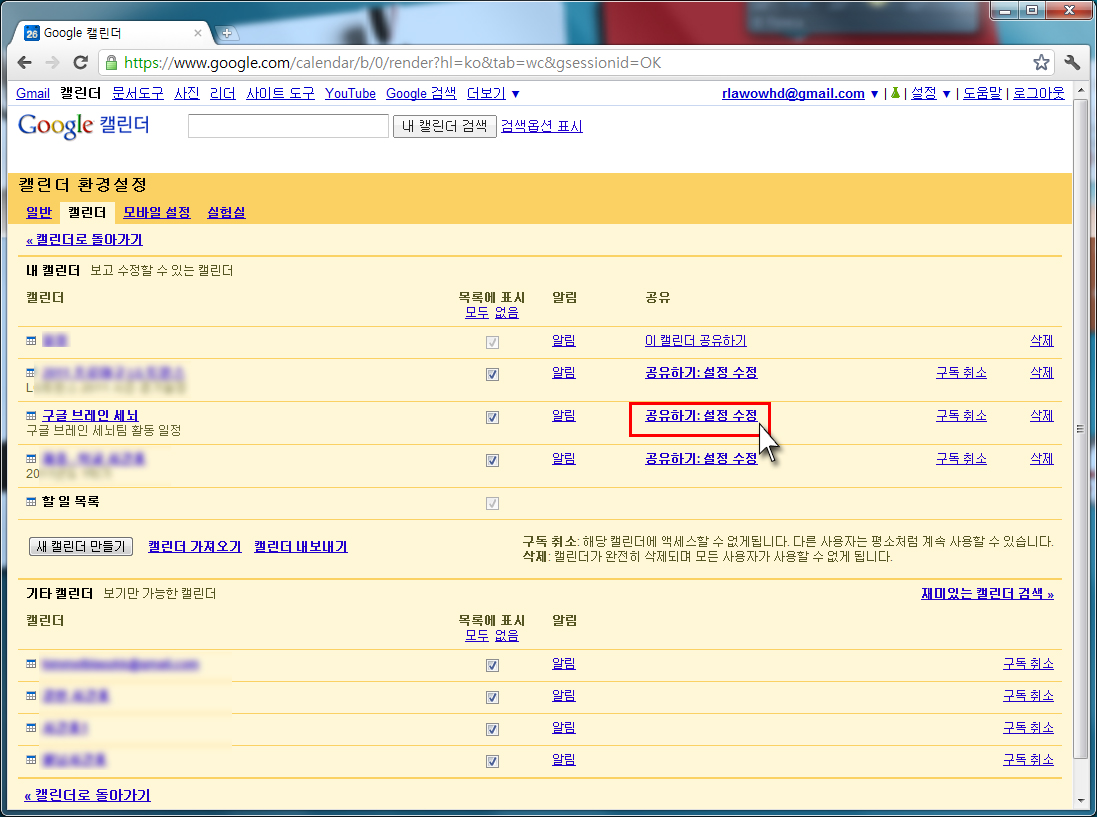This screenshot has height=817, width=1097.
Task: Open YouTube from the top navigation
Action: coord(351,93)
